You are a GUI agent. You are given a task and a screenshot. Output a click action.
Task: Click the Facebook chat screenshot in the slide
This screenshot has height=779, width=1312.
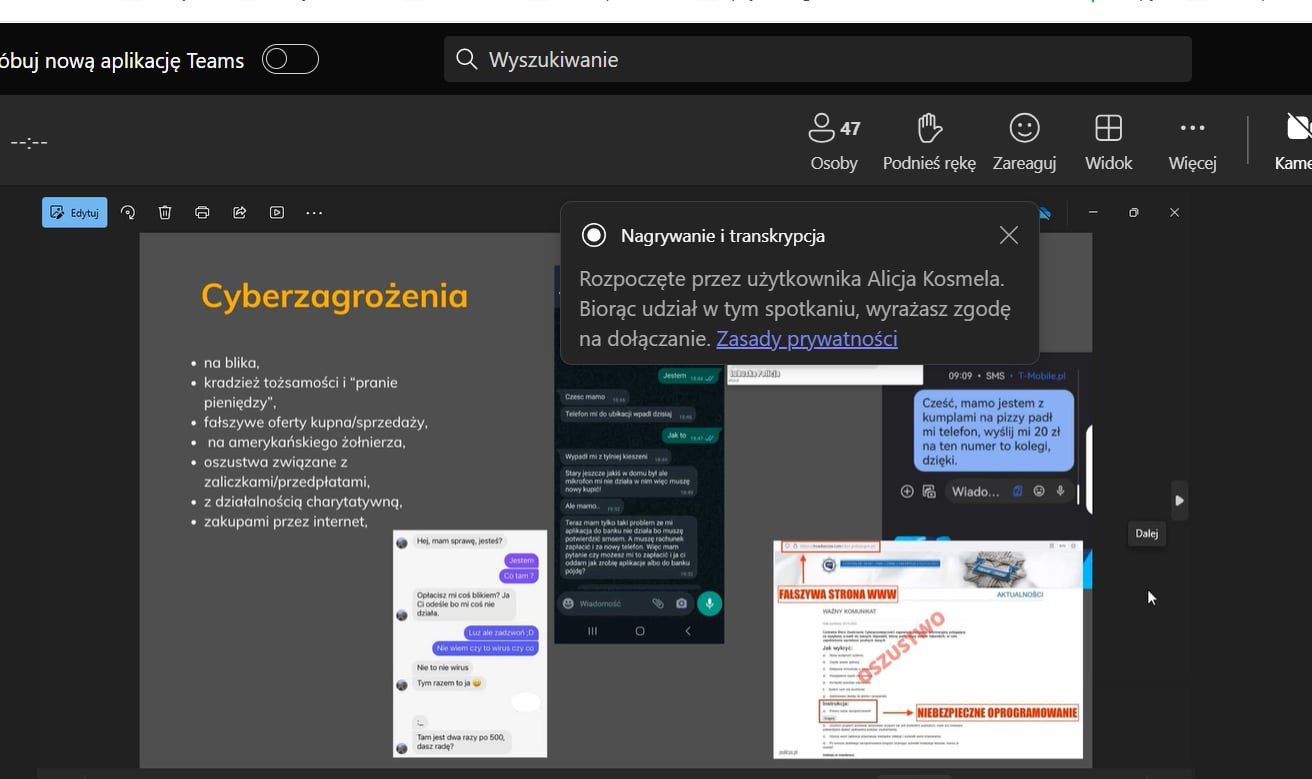click(x=470, y=643)
